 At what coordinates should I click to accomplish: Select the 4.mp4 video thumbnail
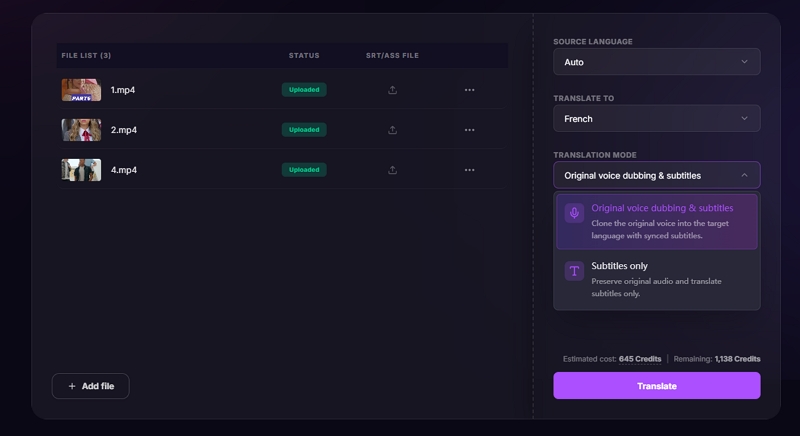(x=81, y=170)
